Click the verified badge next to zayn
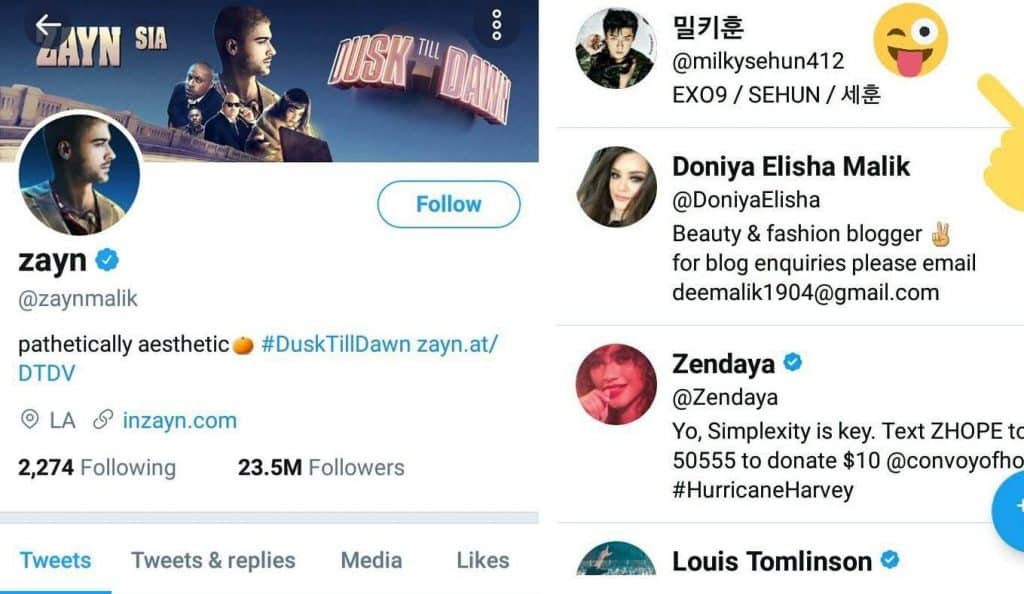The width and height of the screenshot is (1024, 594). (x=107, y=261)
